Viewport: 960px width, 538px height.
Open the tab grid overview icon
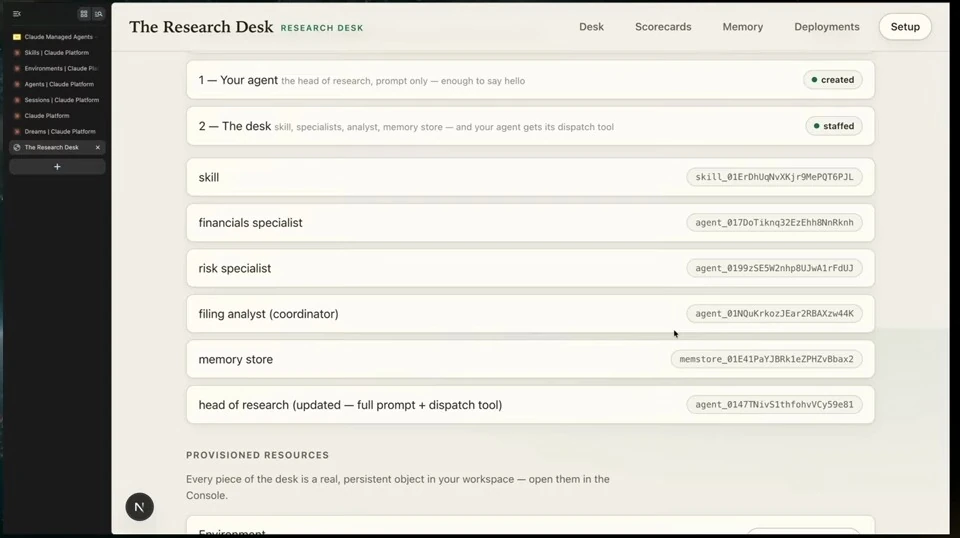[x=84, y=13]
